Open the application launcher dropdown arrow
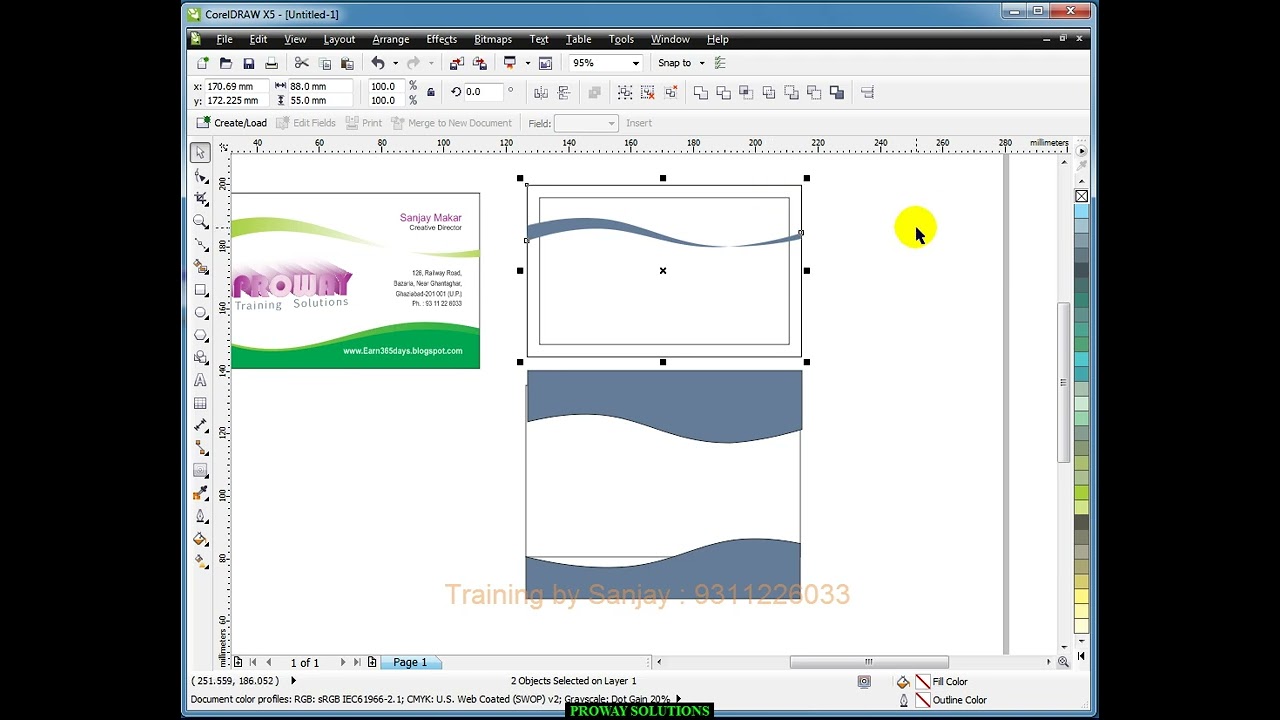The height and width of the screenshot is (720, 1280). click(x=528, y=63)
